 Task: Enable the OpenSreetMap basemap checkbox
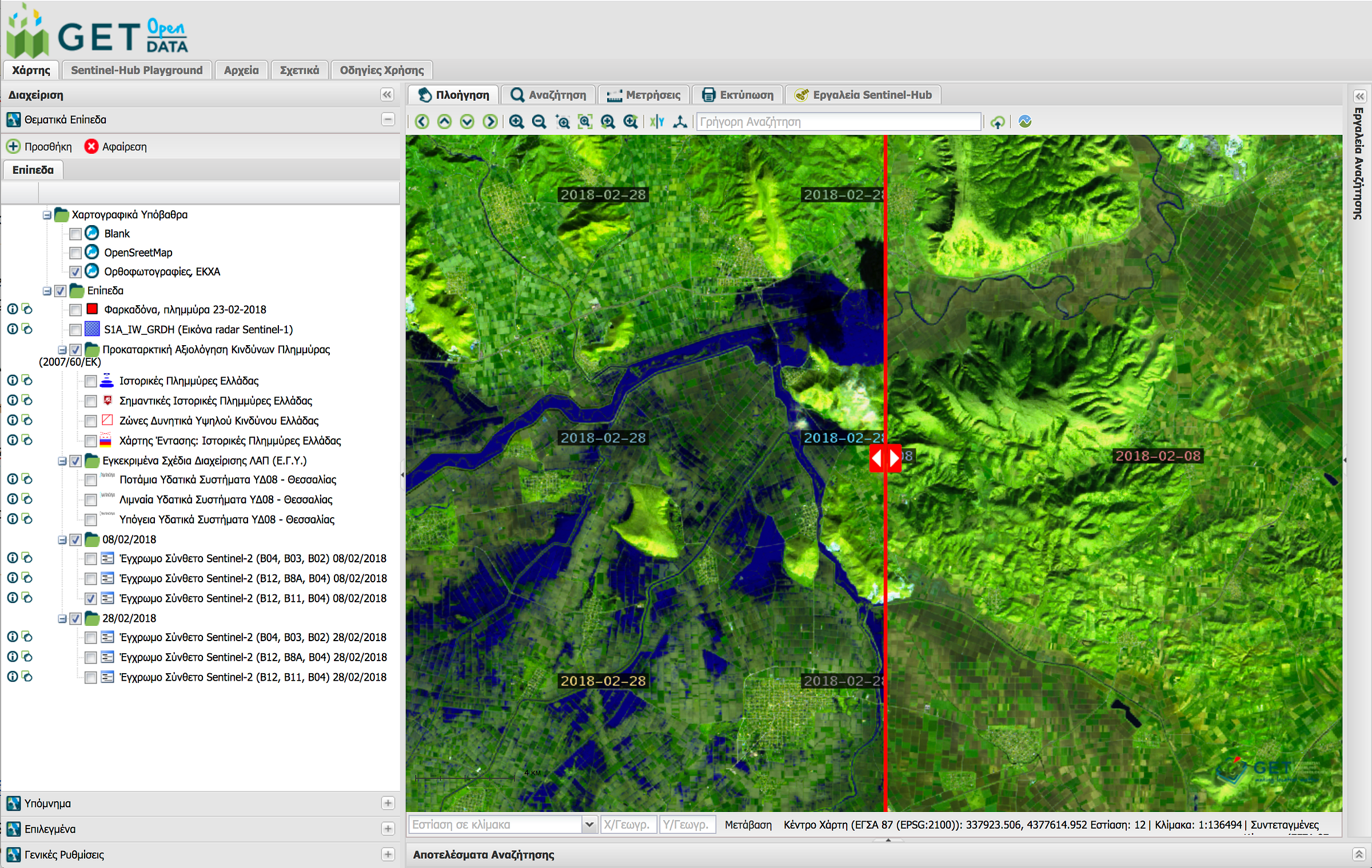point(75,253)
